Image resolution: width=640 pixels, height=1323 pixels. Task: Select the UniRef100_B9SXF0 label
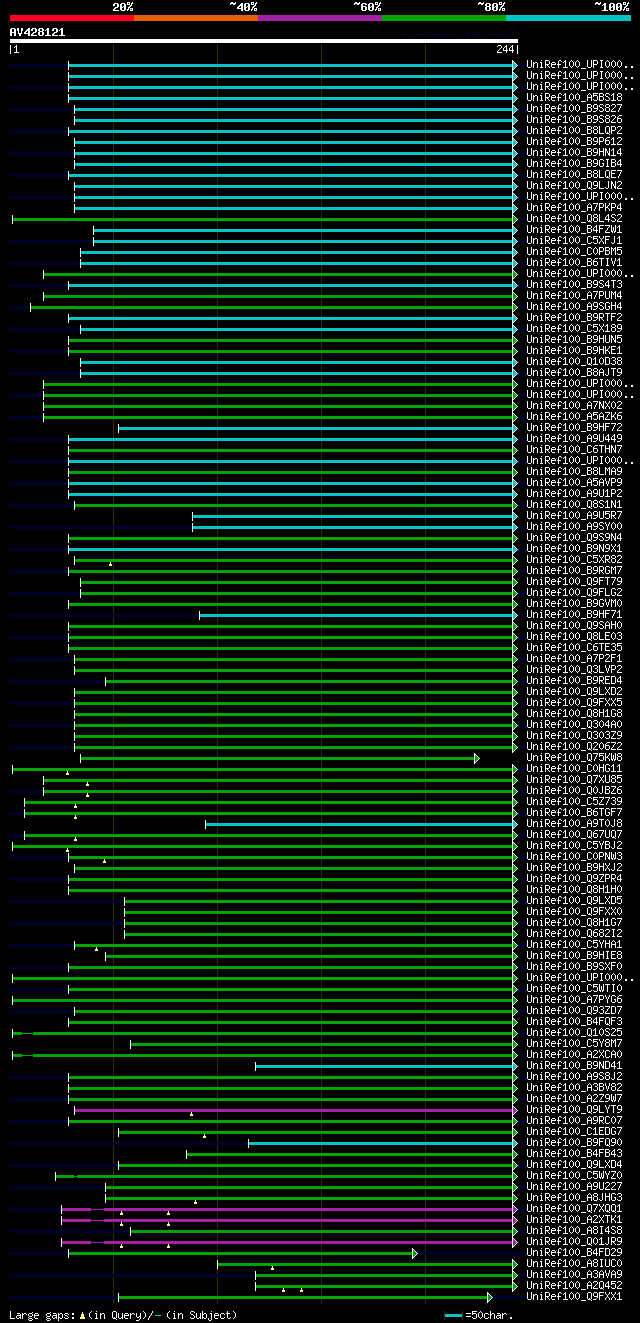point(575,966)
